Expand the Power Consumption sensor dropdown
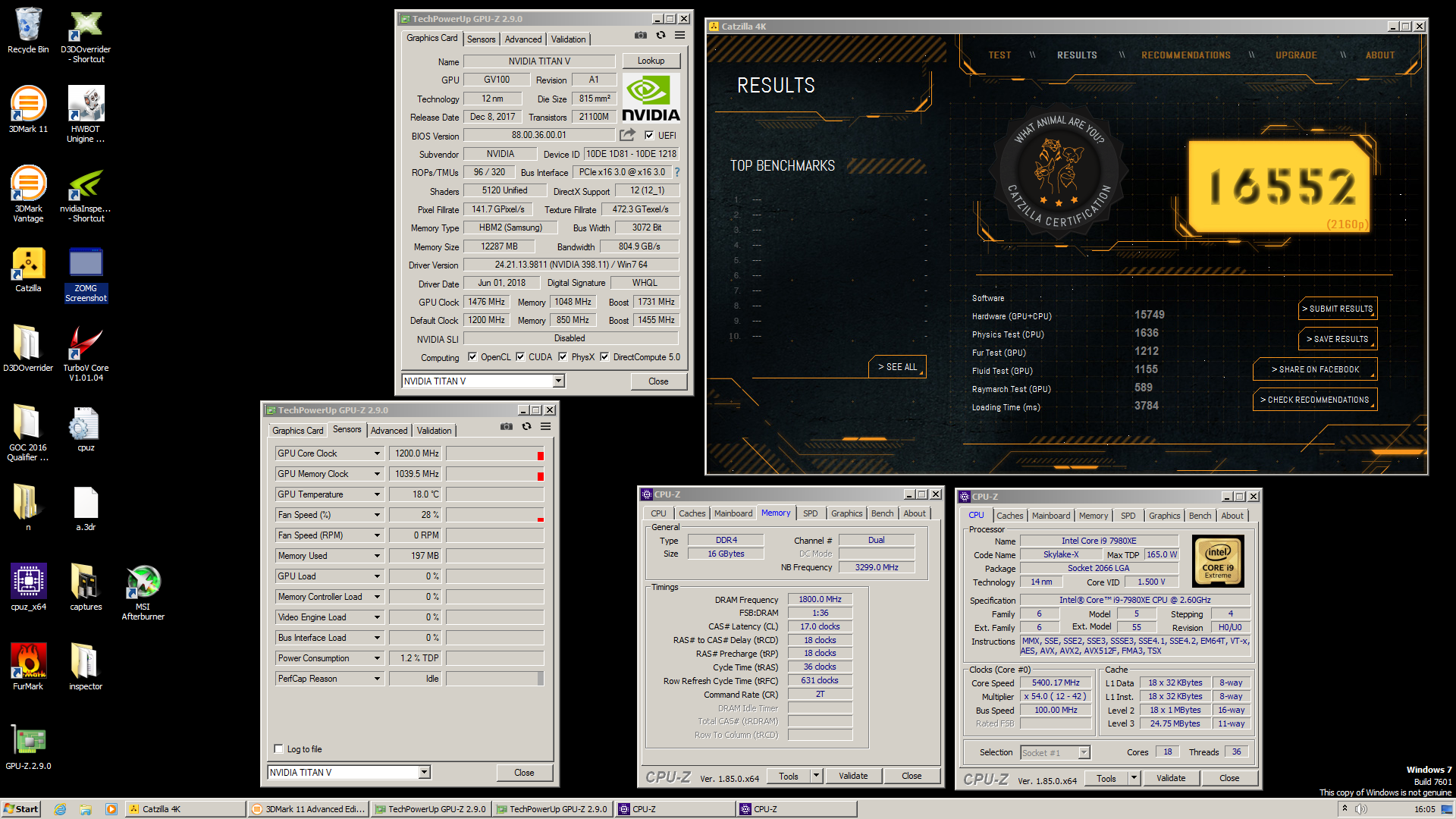 [x=377, y=658]
